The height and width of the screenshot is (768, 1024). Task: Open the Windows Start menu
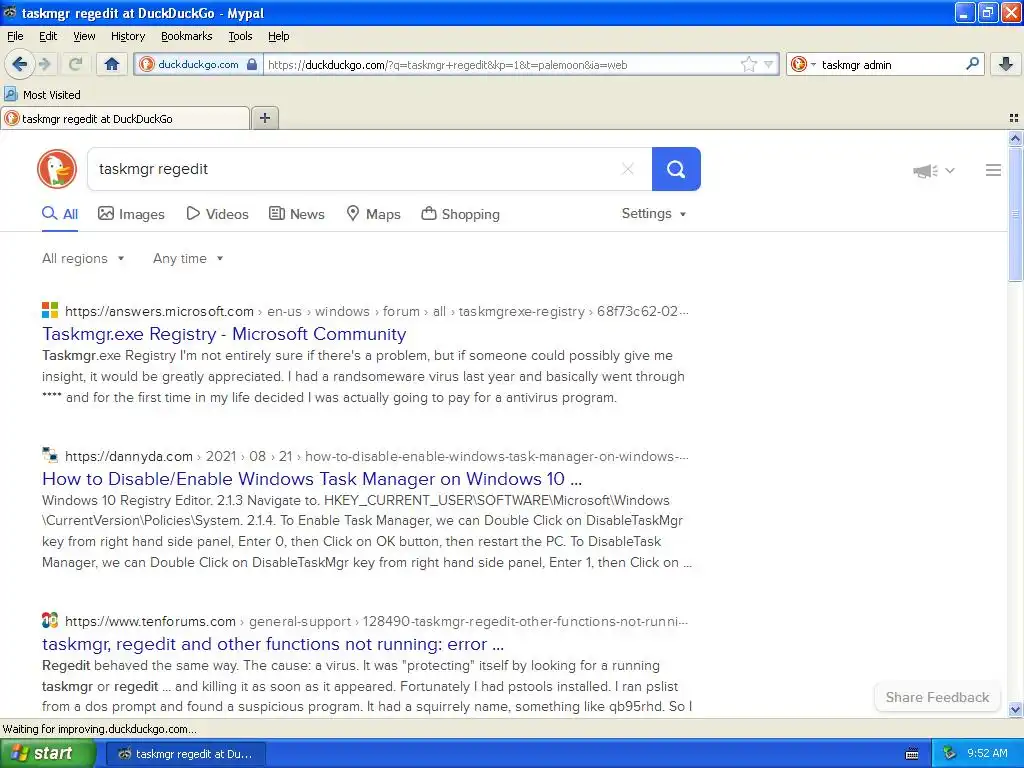47,754
